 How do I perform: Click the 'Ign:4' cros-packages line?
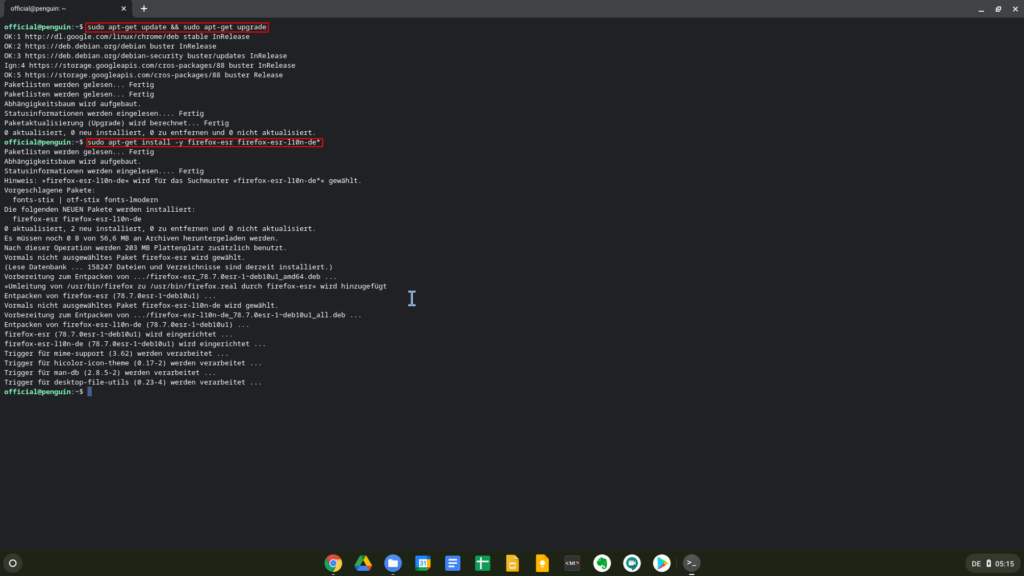point(150,65)
